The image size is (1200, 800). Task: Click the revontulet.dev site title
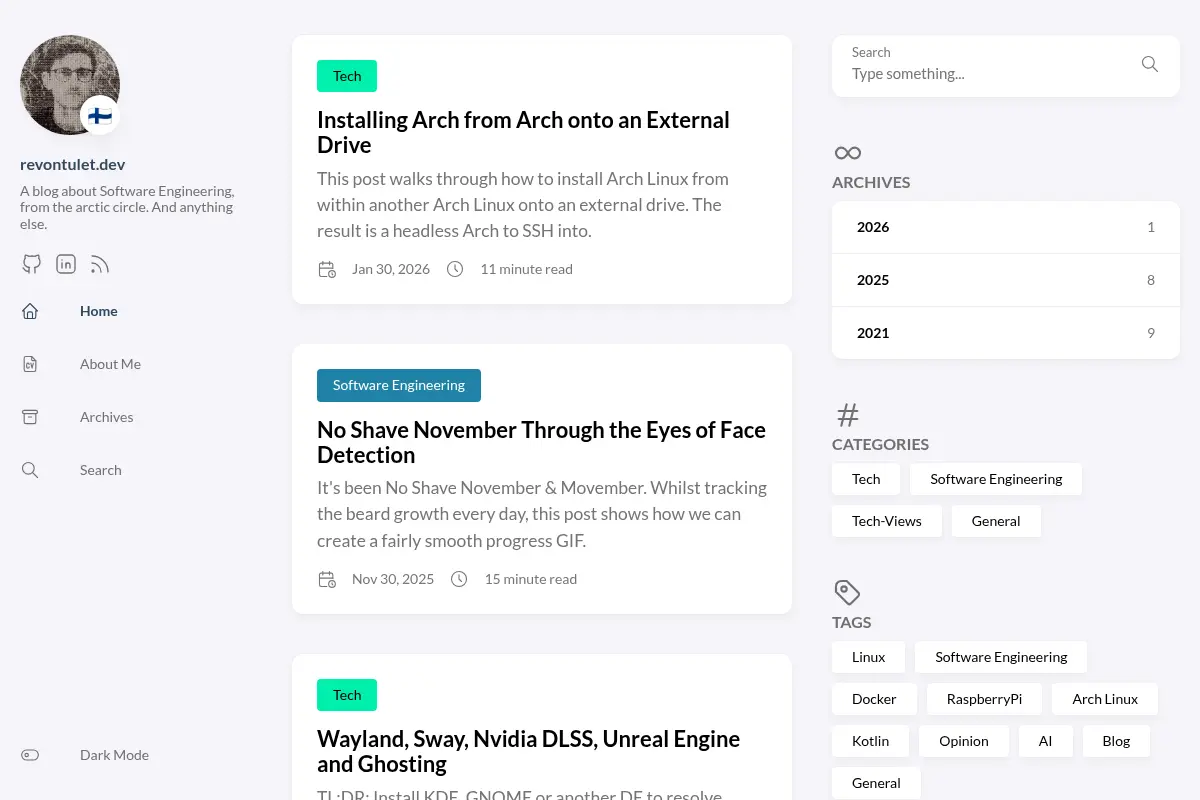(73, 164)
